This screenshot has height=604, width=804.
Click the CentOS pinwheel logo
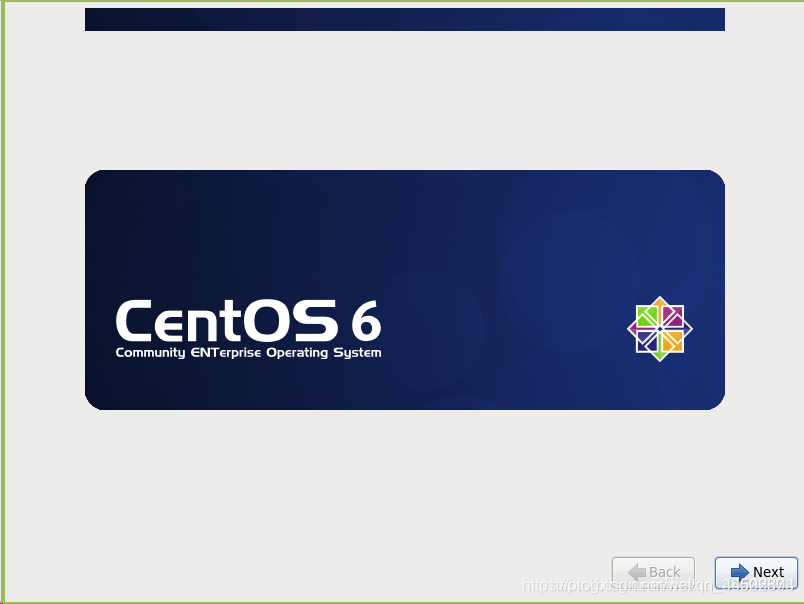coord(660,329)
